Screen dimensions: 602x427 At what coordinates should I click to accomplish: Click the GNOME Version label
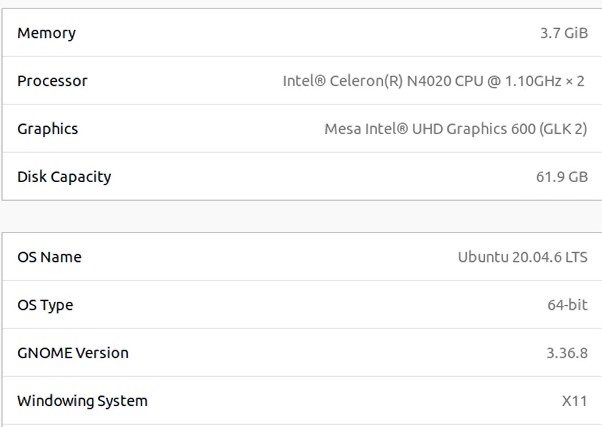tap(73, 353)
